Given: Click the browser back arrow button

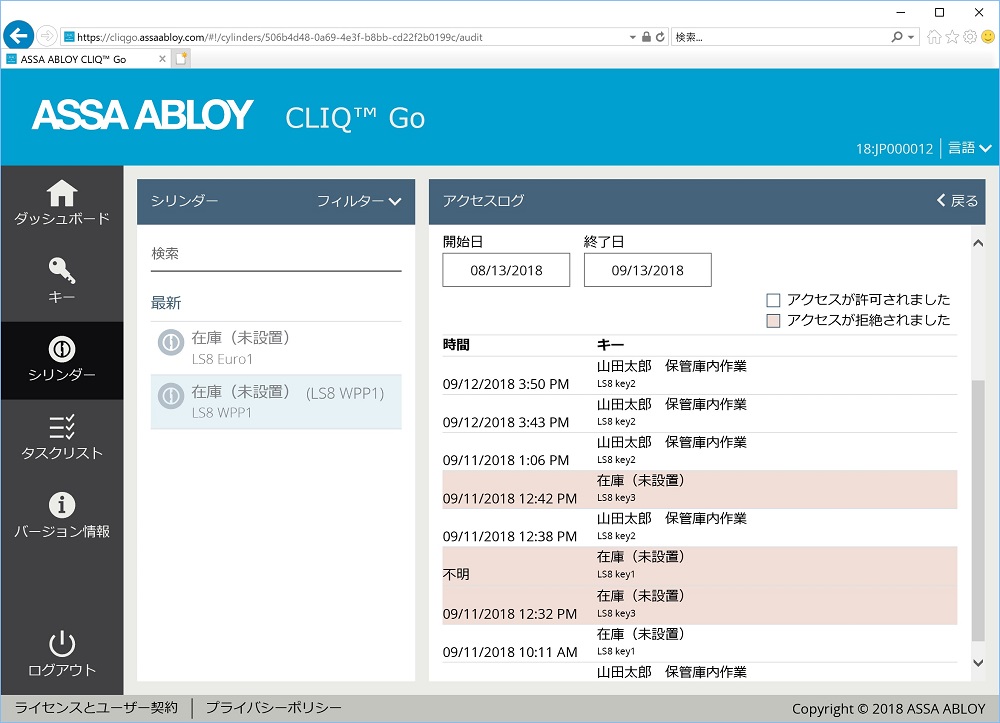Looking at the screenshot, I should tap(18, 35).
